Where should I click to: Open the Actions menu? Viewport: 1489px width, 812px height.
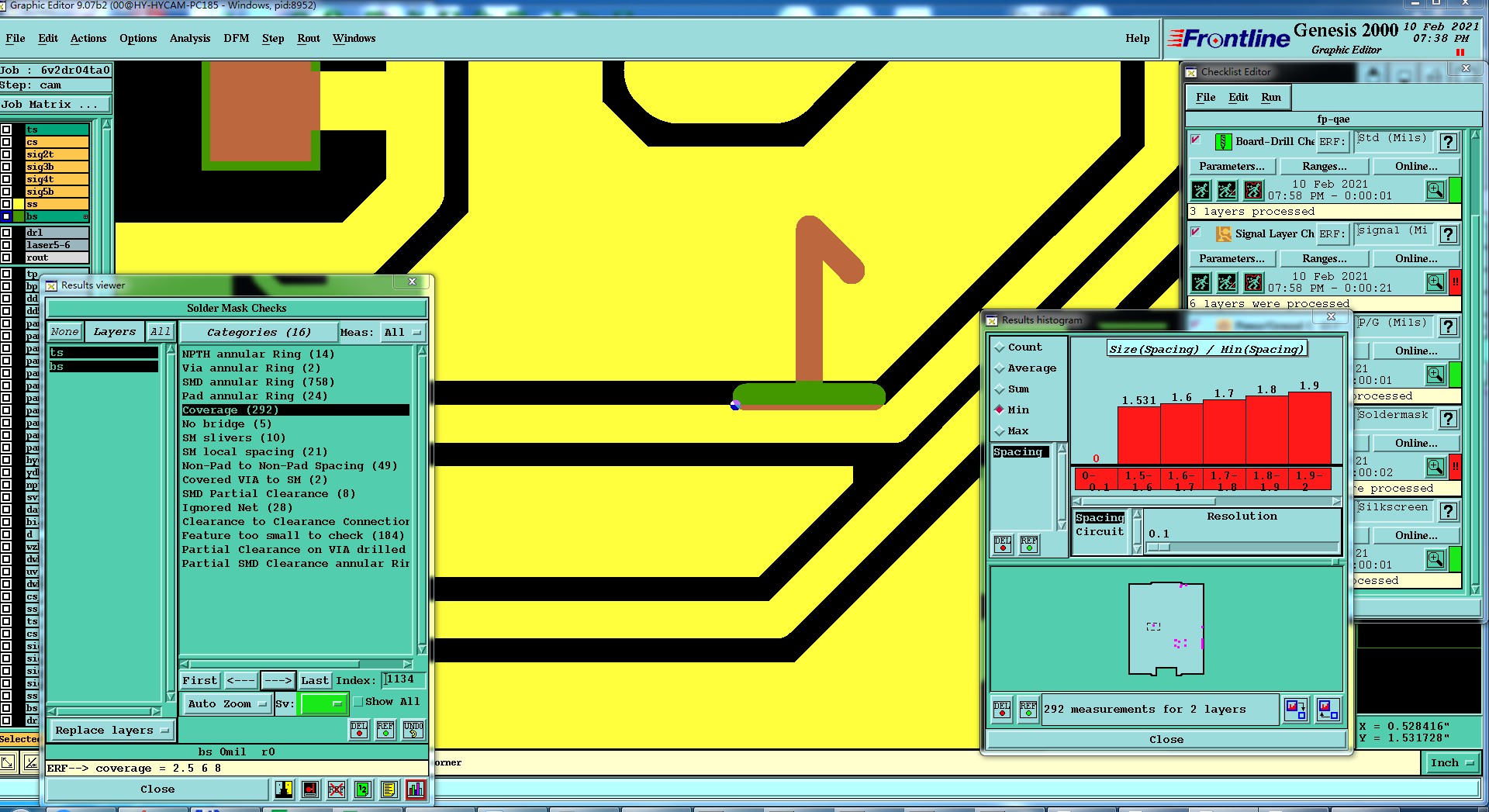click(x=88, y=39)
